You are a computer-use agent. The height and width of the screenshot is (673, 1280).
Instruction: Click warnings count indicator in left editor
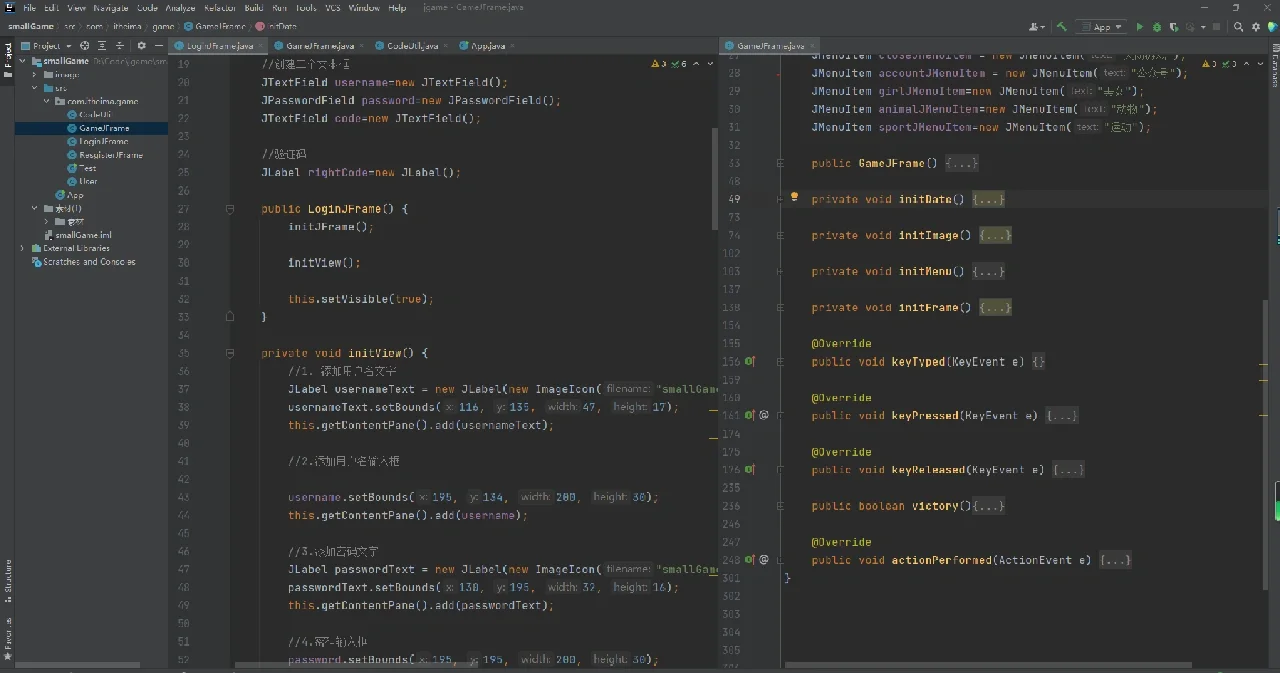[x=659, y=64]
